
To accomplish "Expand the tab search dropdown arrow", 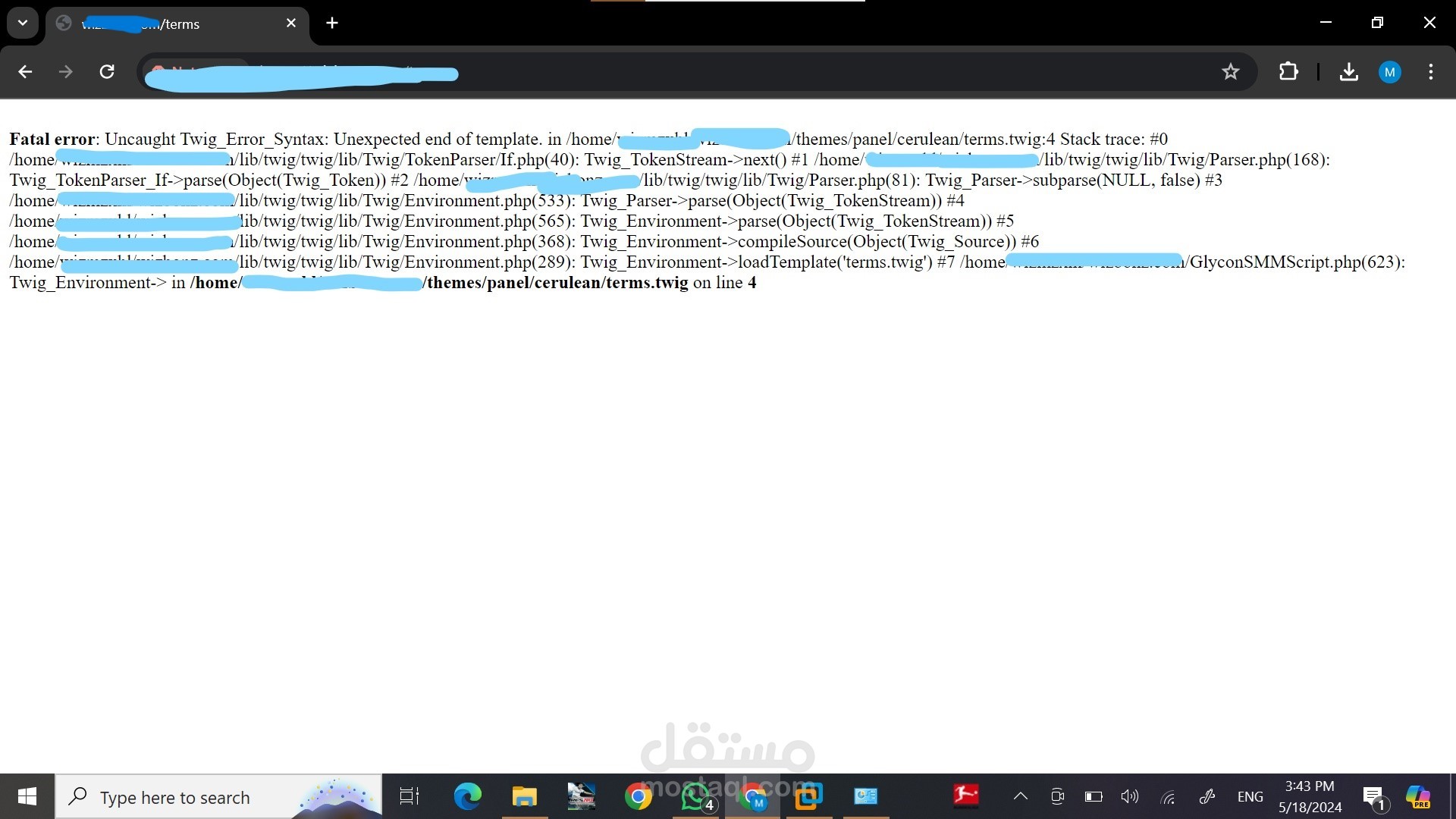I will (x=23, y=23).
